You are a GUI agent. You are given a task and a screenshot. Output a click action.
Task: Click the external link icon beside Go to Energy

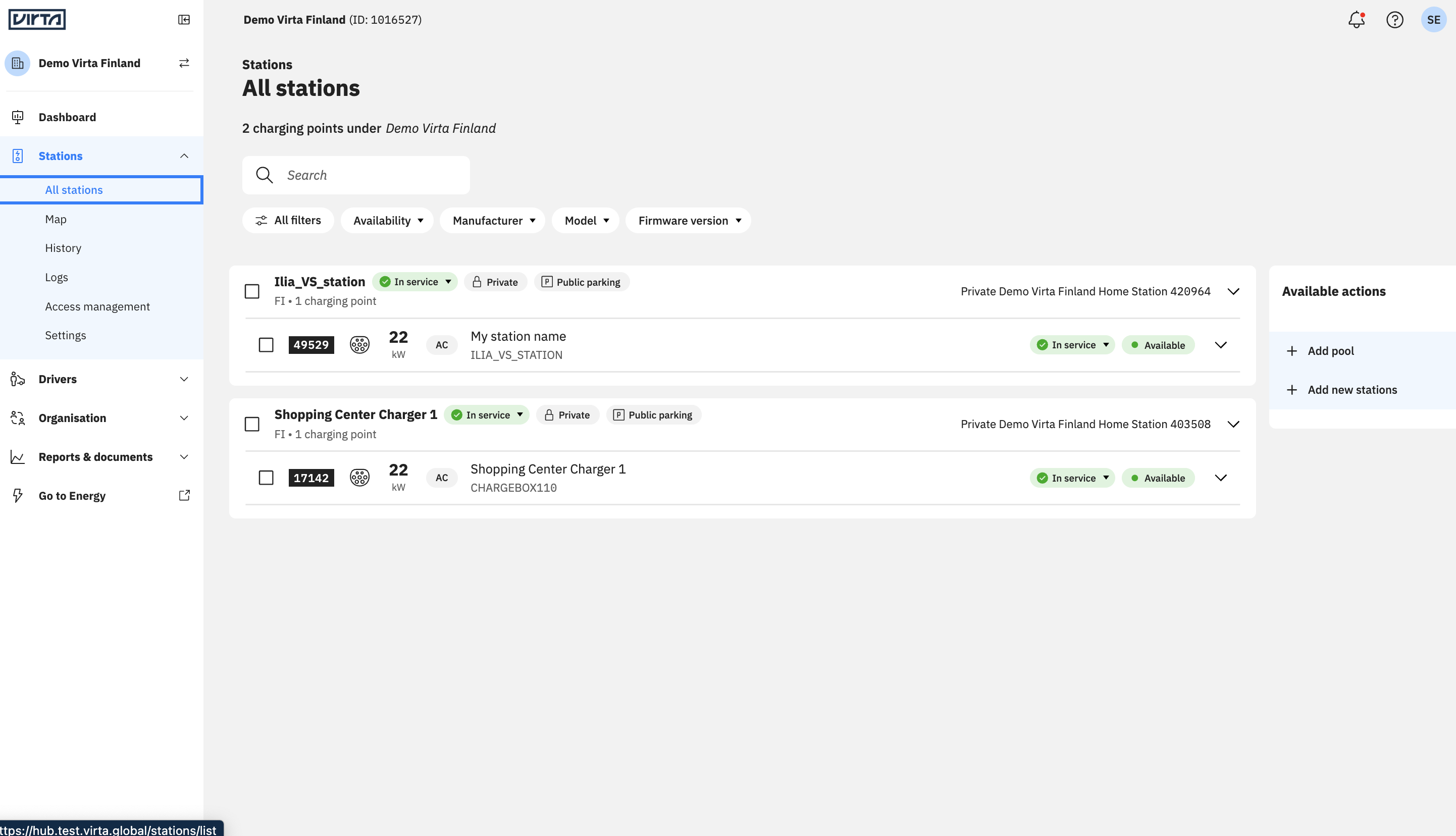(184, 496)
